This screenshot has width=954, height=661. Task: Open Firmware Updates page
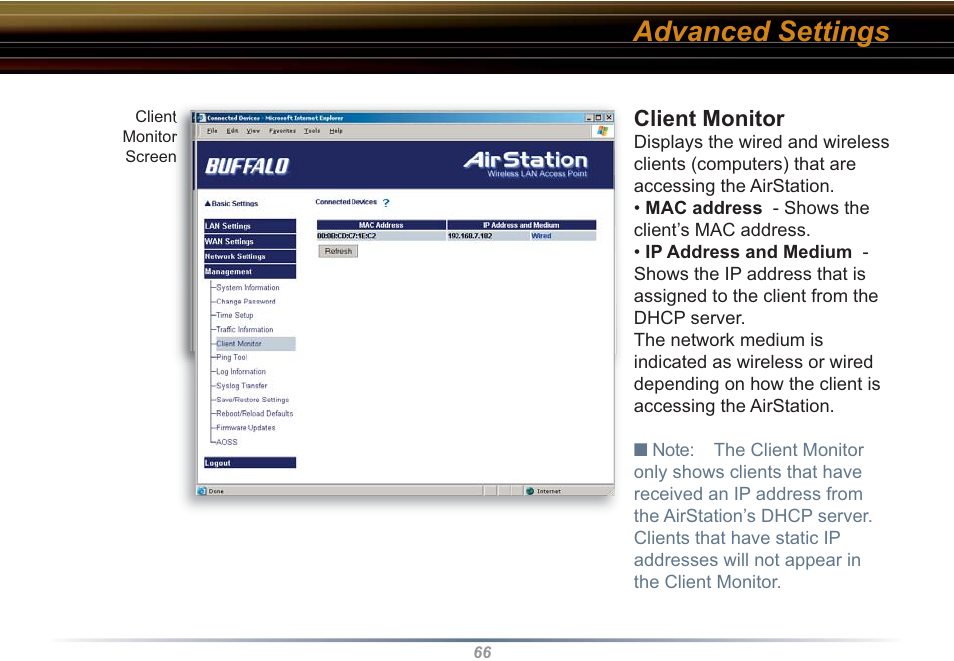tap(246, 428)
